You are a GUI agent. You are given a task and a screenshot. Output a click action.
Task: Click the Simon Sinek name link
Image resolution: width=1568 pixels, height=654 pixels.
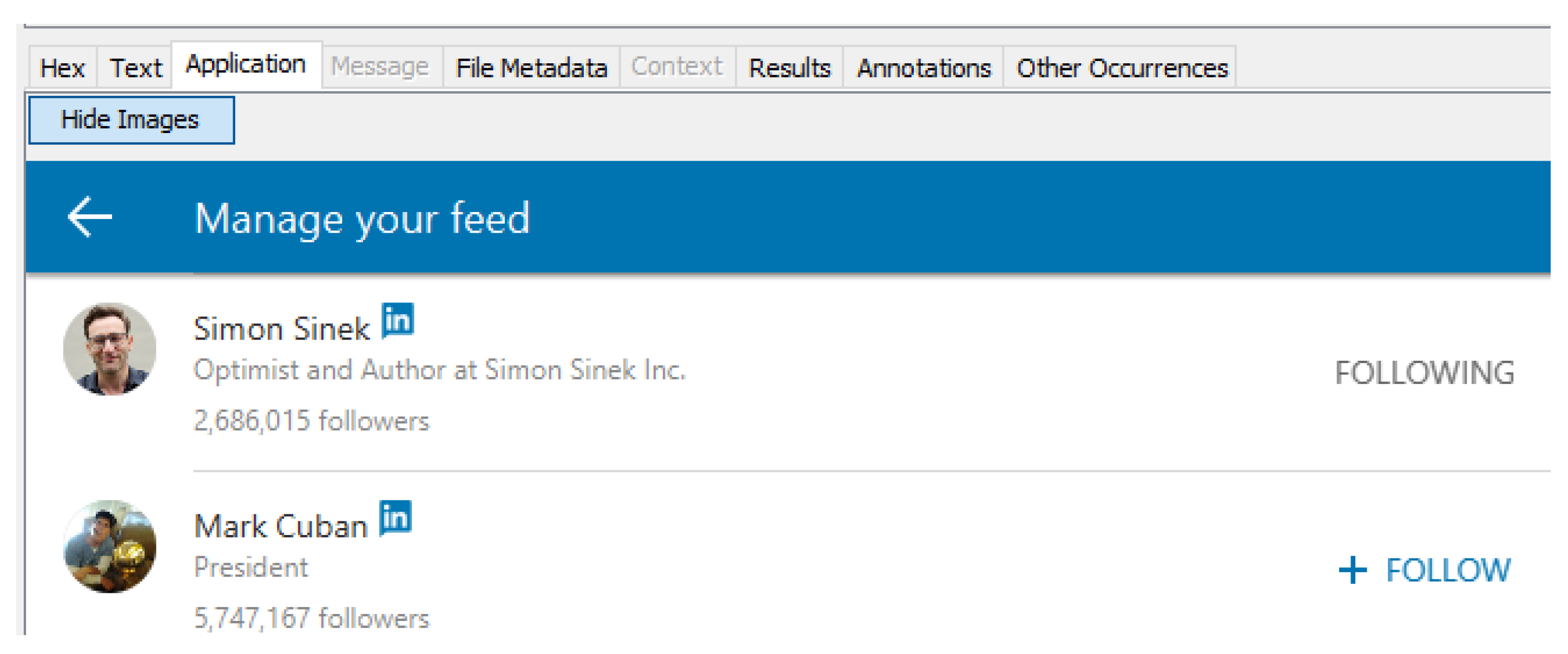(281, 329)
